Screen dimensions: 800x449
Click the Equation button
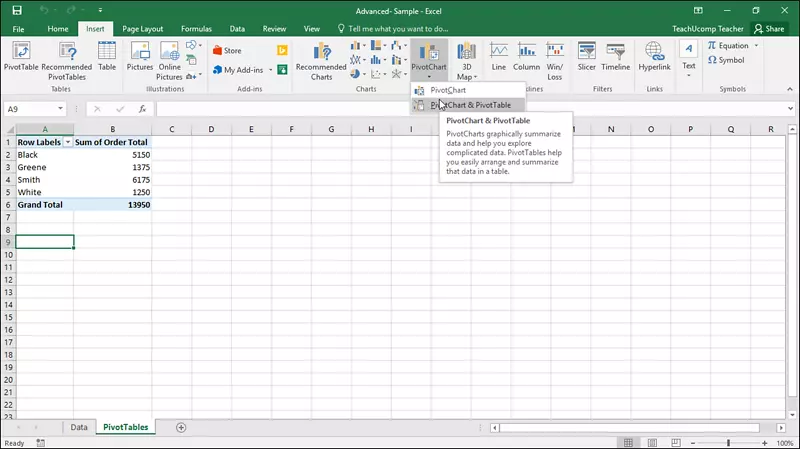728,45
